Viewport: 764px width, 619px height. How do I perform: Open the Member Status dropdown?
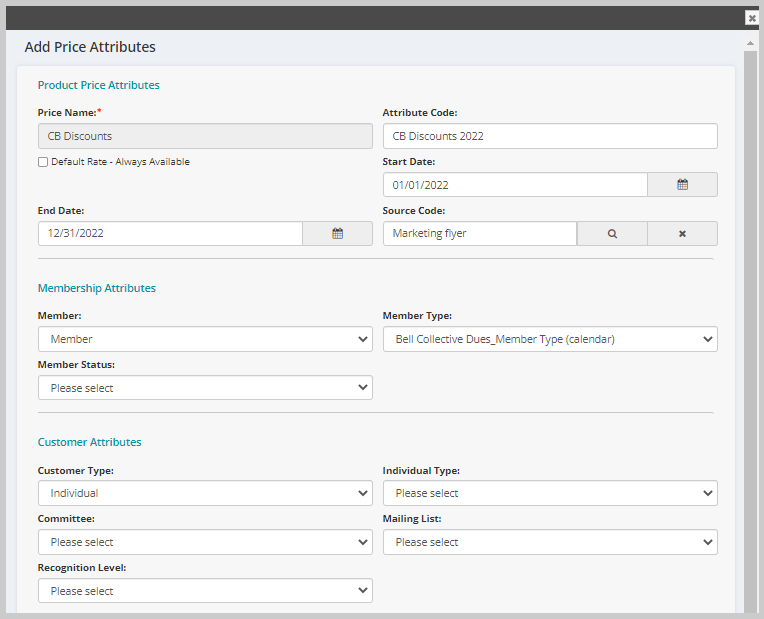205,388
